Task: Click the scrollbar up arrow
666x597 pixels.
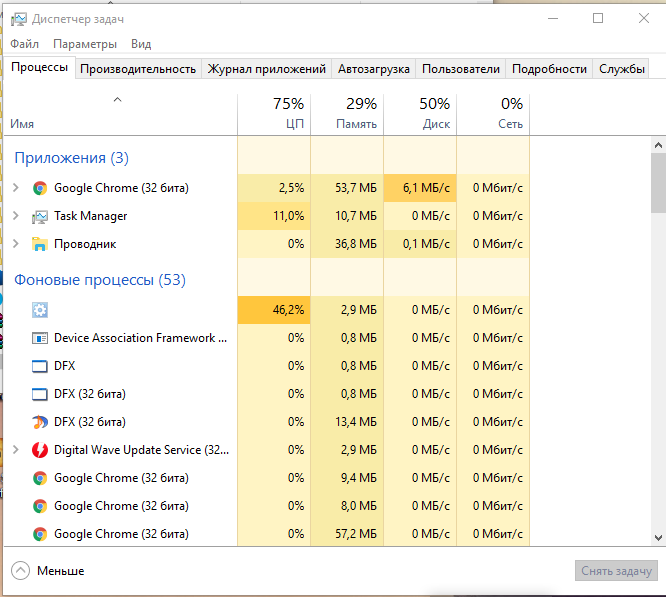Action: pyautogui.click(x=658, y=146)
